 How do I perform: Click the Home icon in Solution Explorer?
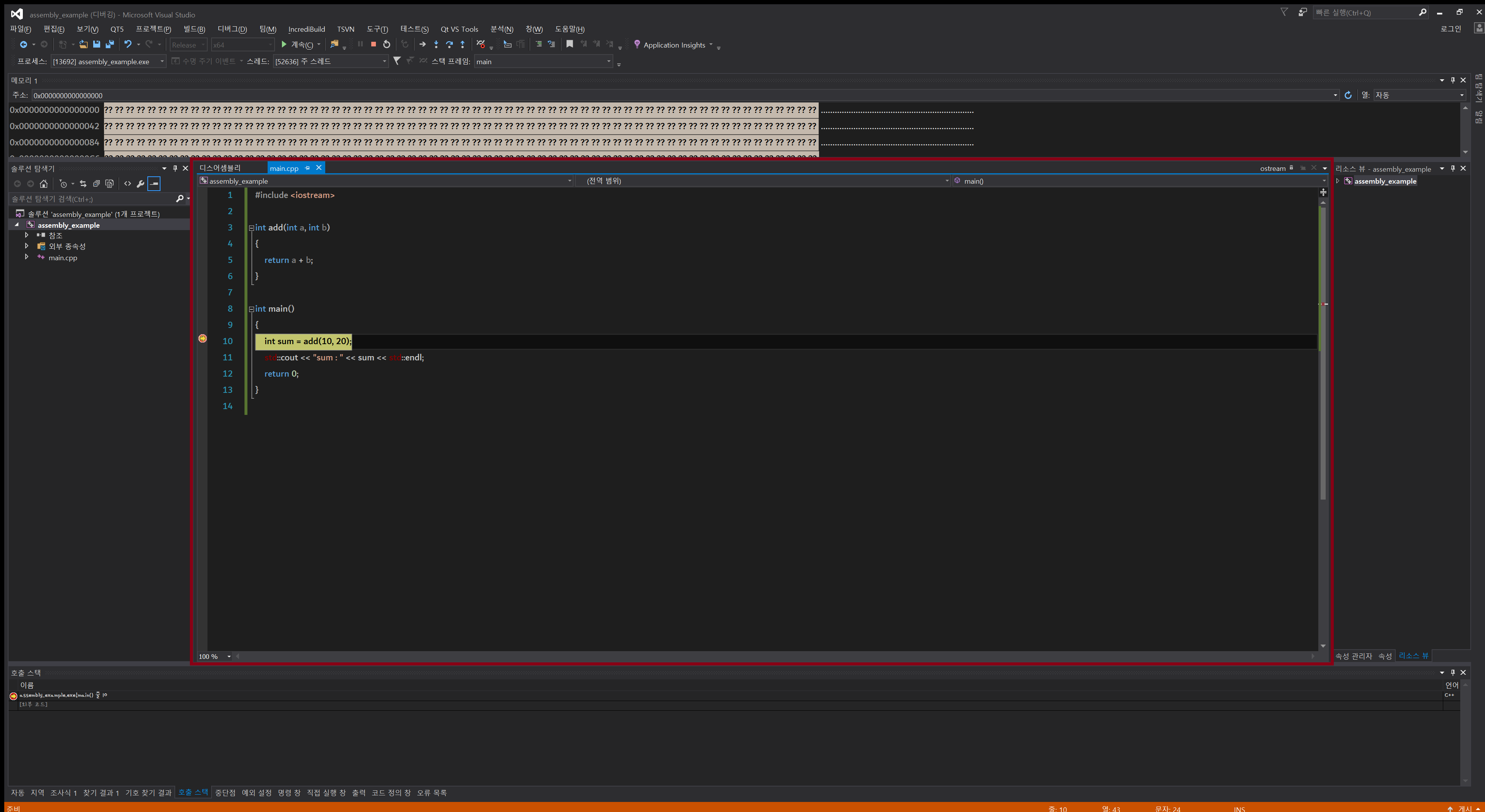coord(44,184)
